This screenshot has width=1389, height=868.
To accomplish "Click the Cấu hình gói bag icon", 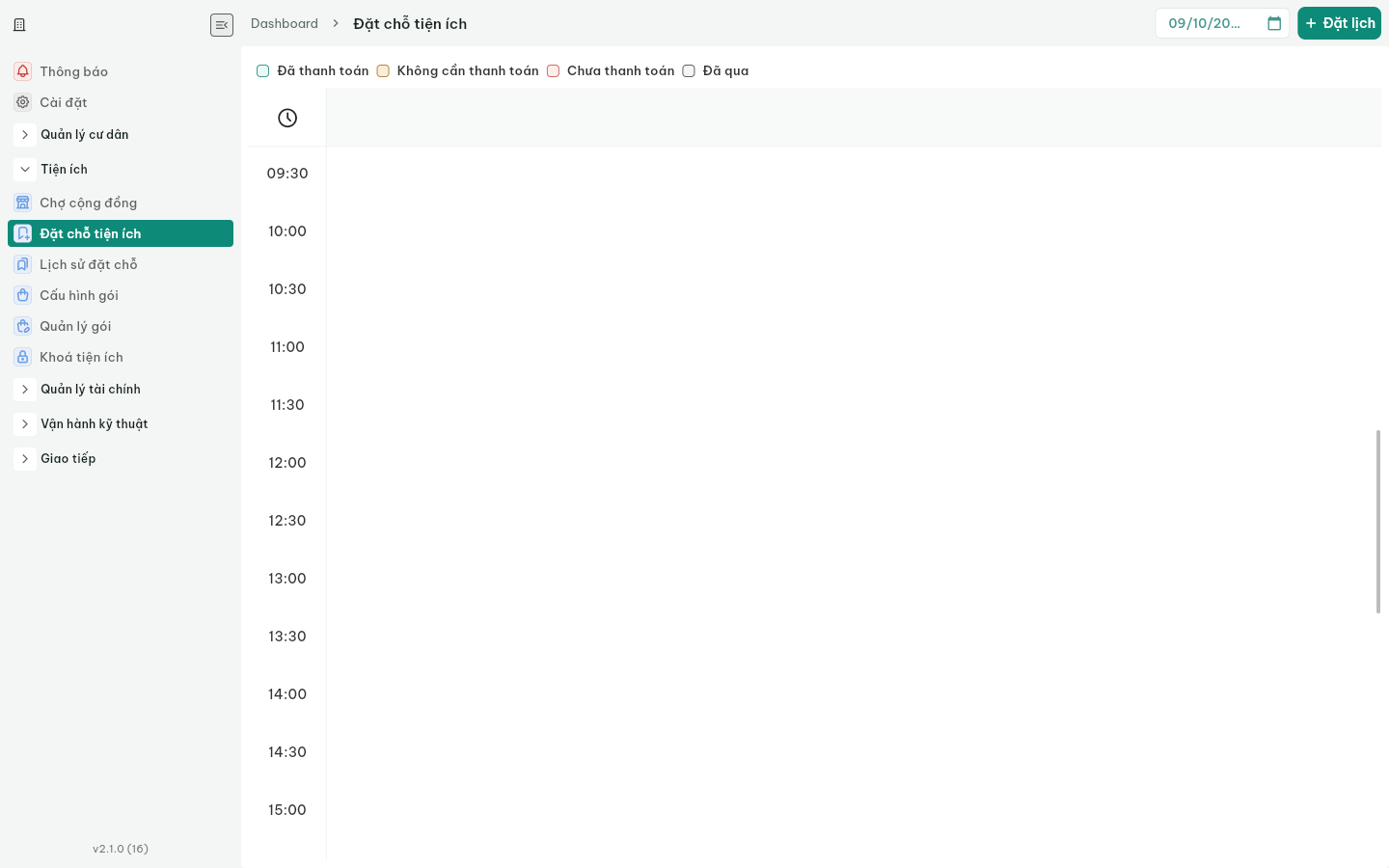I will [23, 295].
